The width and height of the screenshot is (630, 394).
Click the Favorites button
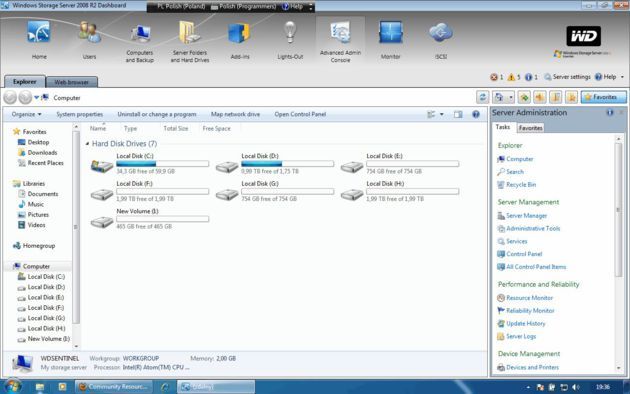pyautogui.click(x=603, y=97)
